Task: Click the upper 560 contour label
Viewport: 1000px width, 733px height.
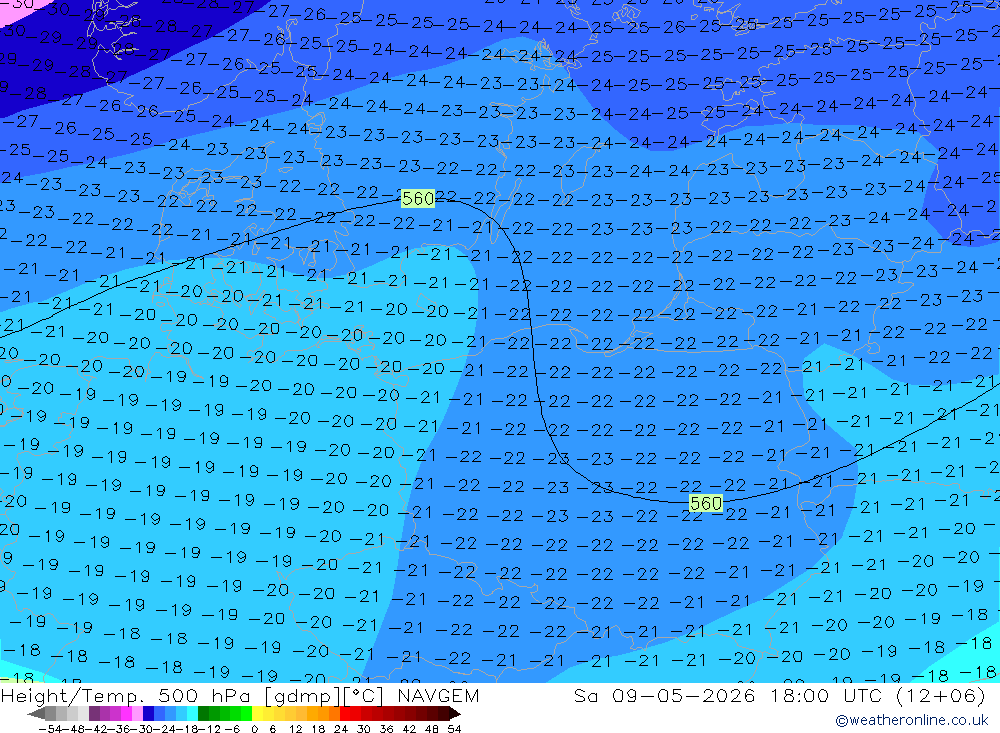Action: point(418,198)
